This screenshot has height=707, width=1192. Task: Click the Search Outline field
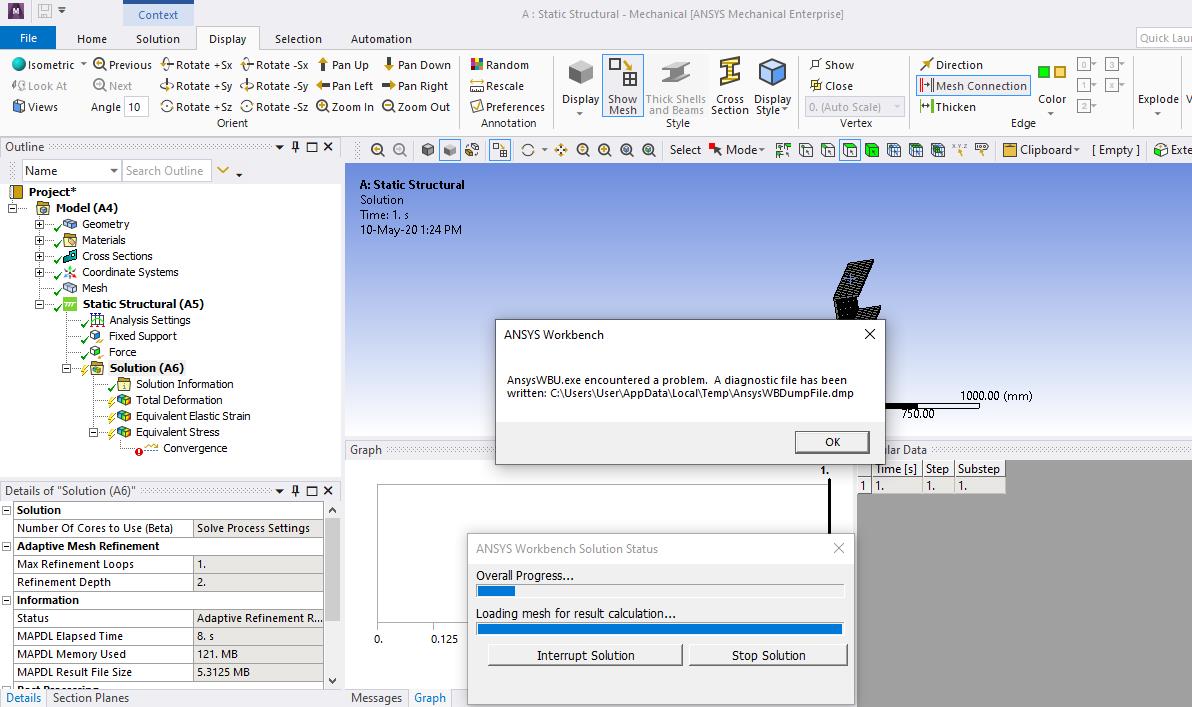click(166, 170)
